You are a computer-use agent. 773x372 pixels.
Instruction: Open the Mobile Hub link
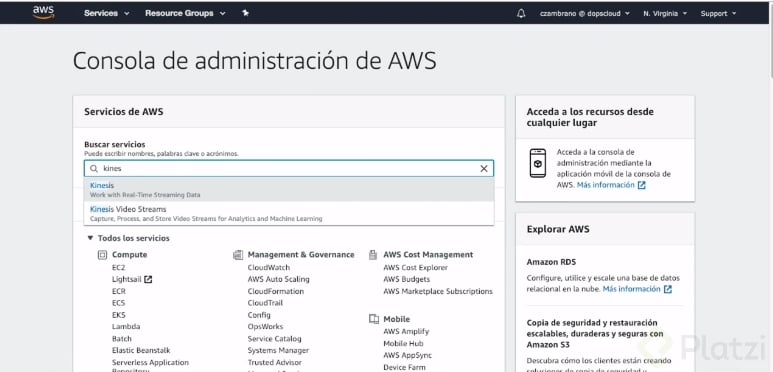coord(403,343)
